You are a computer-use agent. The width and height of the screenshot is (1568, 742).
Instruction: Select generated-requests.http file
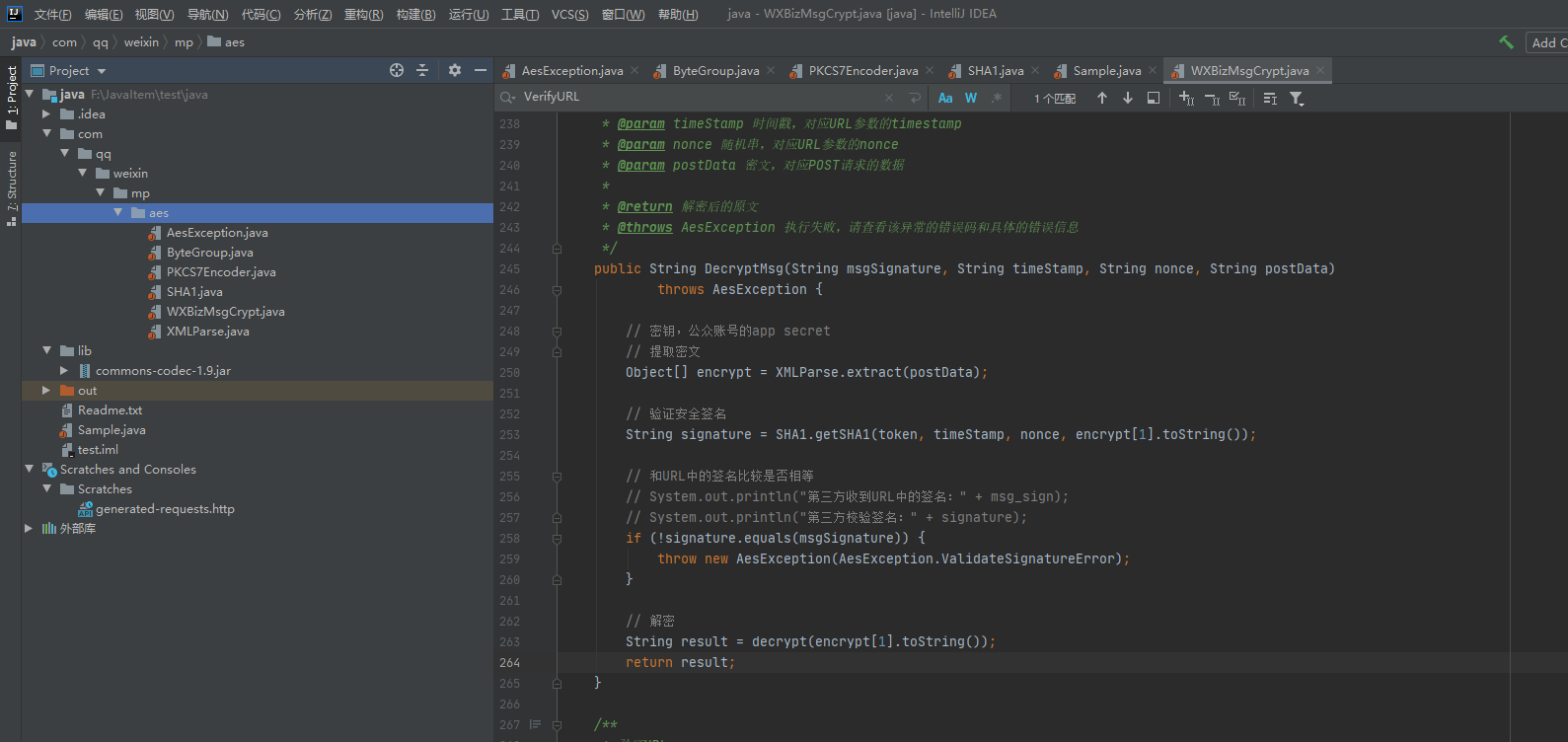(165, 508)
